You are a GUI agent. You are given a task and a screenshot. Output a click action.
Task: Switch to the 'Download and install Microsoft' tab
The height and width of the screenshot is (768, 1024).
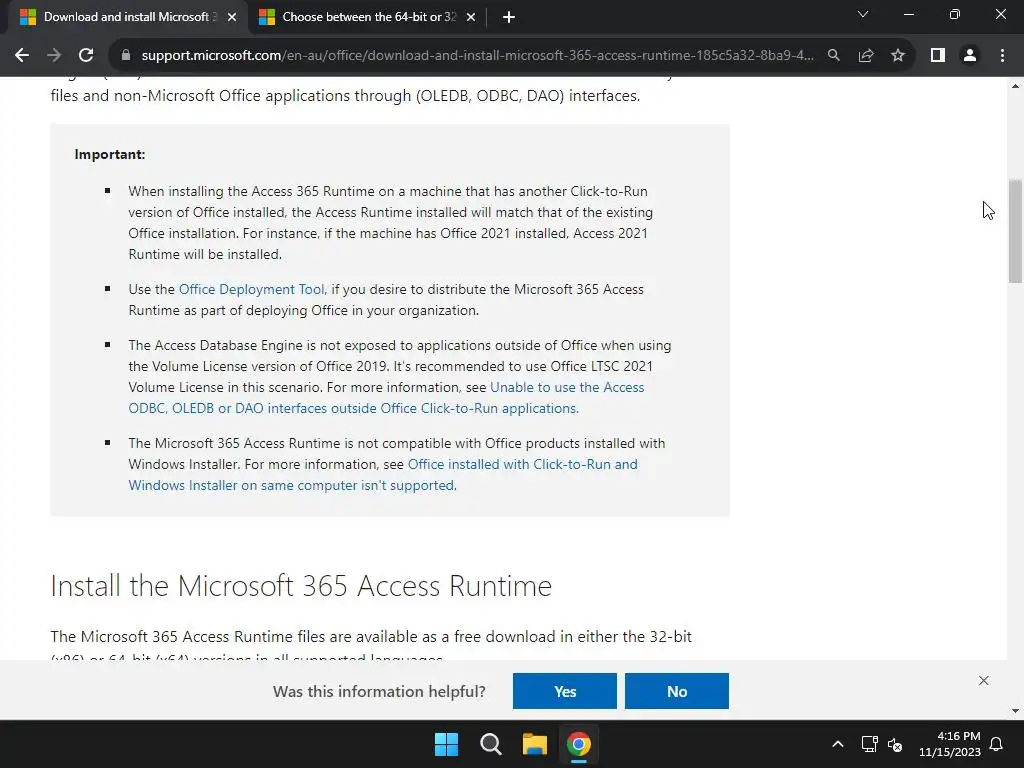(x=124, y=18)
